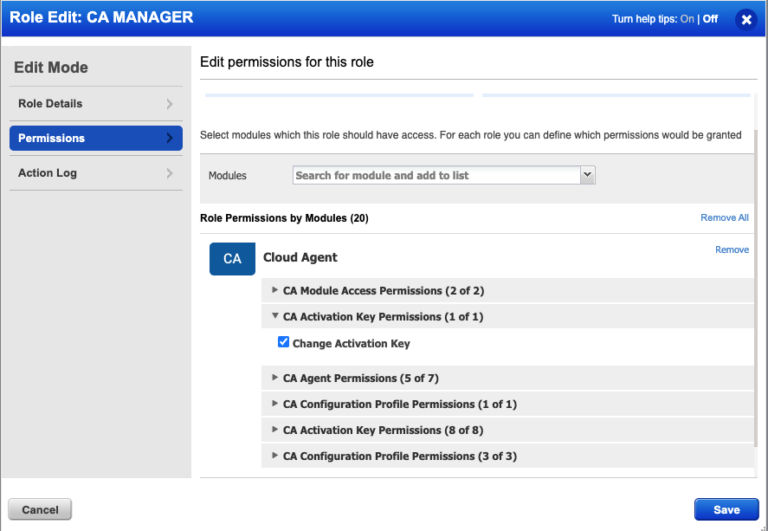The height and width of the screenshot is (531, 768).
Task: Click the Permissions chevron arrow
Action: coord(169,138)
